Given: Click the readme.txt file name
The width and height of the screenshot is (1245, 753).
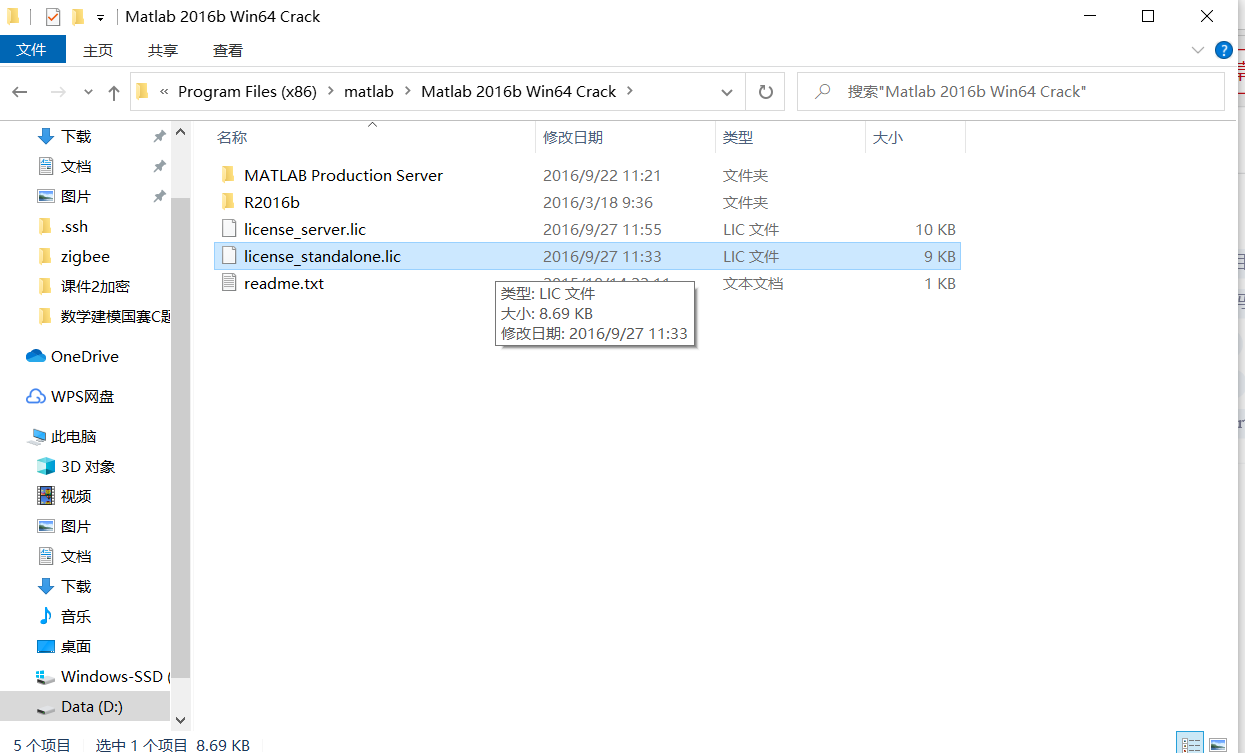Looking at the screenshot, I should (284, 283).
